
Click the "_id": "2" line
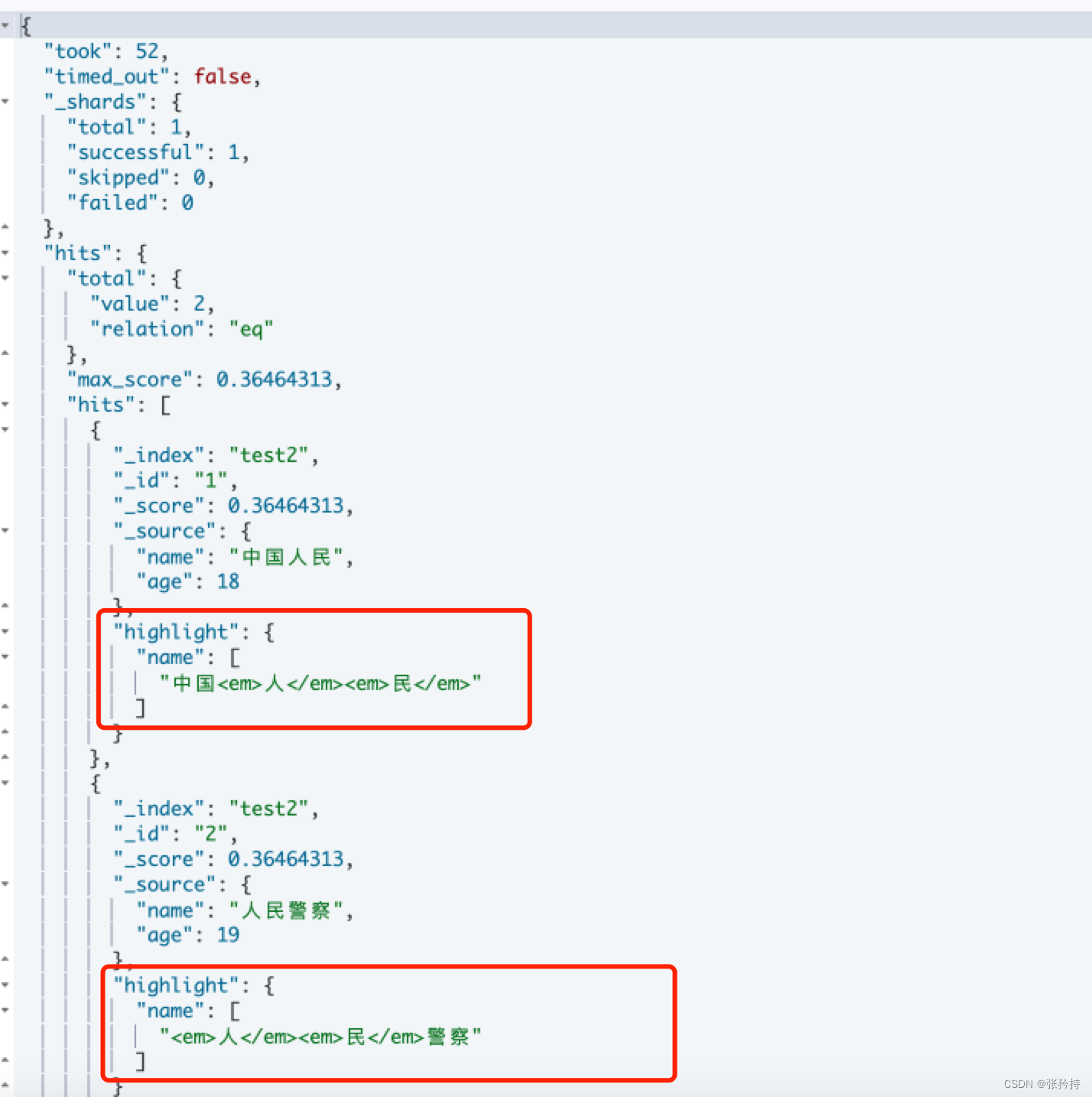175,834
